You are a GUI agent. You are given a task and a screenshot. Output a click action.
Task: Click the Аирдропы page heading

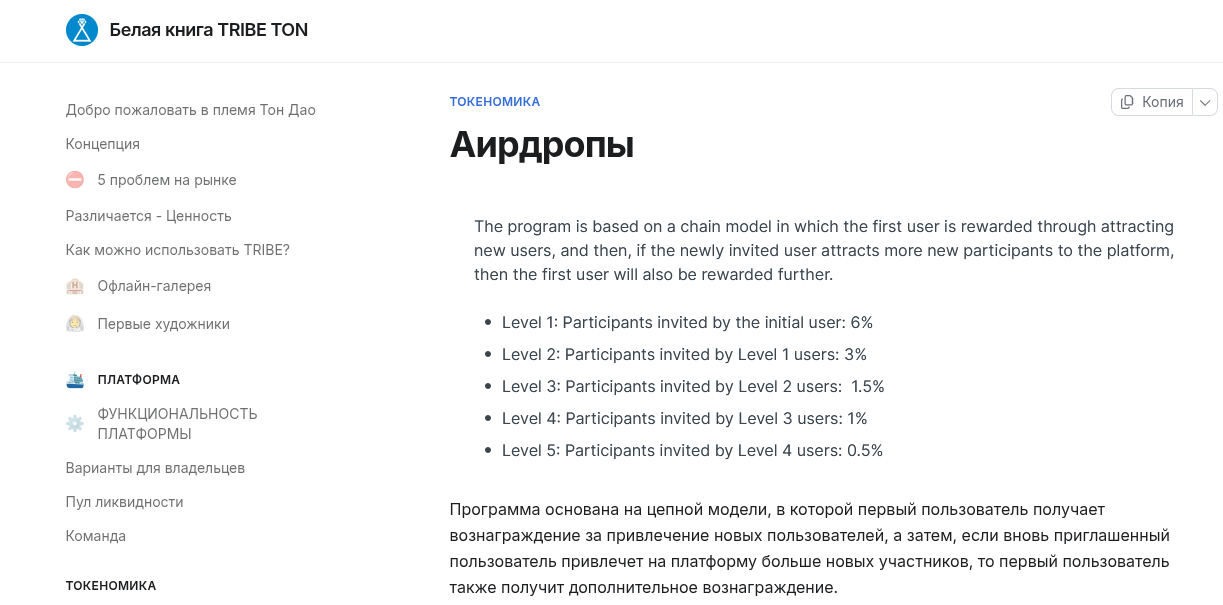click(541, 145)
